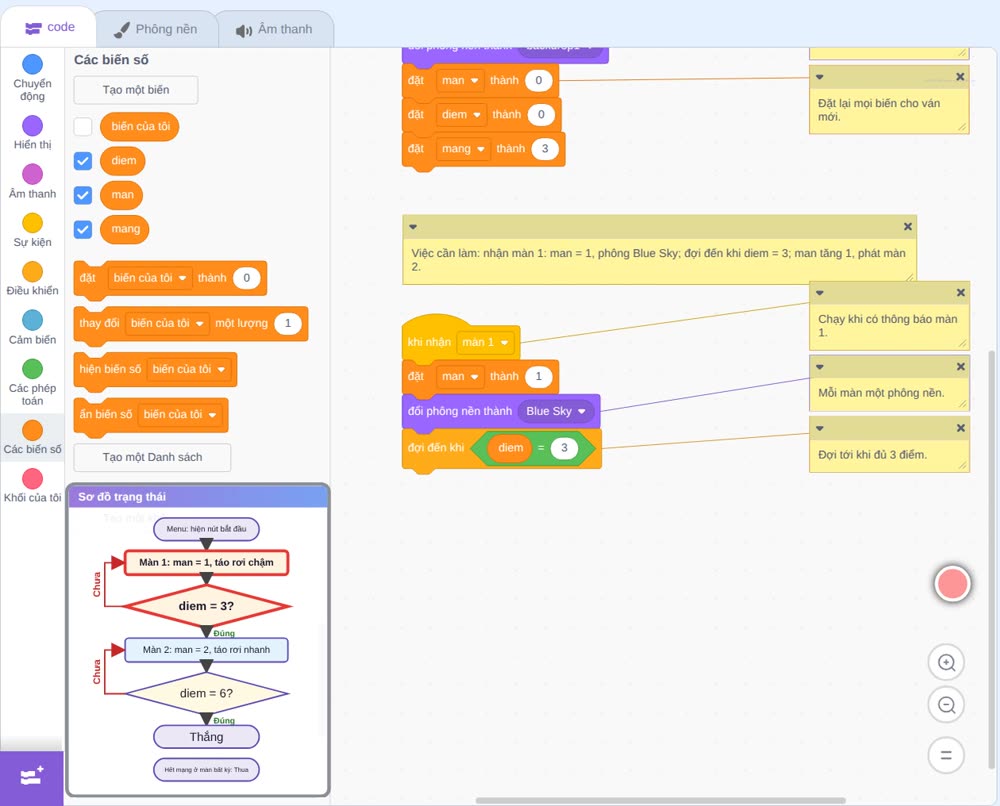Switch to the code tab
The height and width of the screenshot is (806, 1000).
click(49, 27)
